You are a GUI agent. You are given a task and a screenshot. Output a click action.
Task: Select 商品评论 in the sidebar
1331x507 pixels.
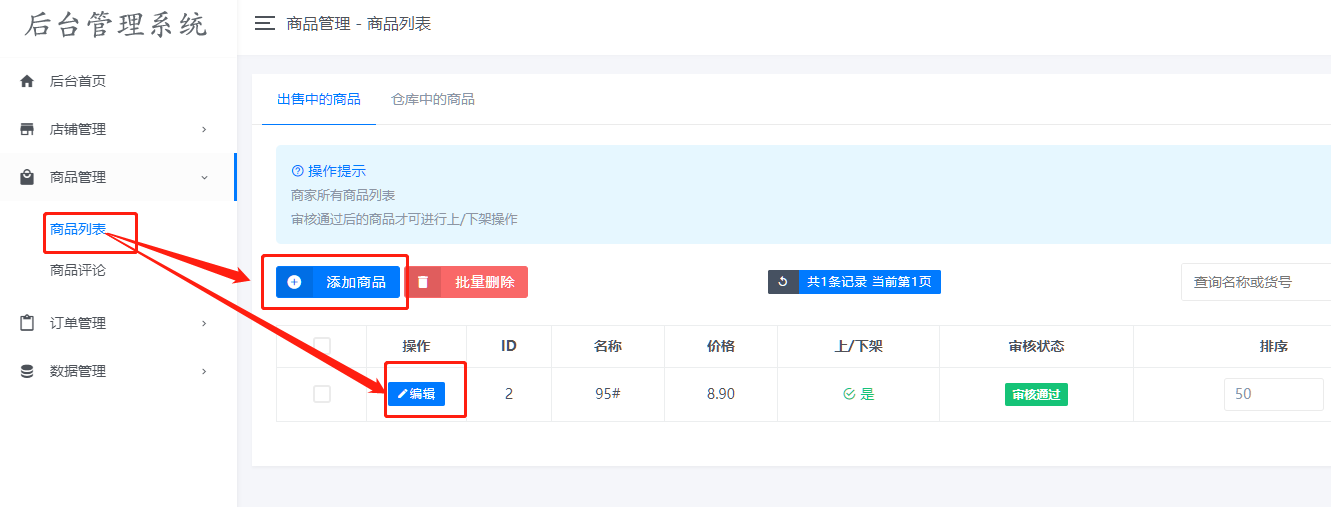pos(78,270)
